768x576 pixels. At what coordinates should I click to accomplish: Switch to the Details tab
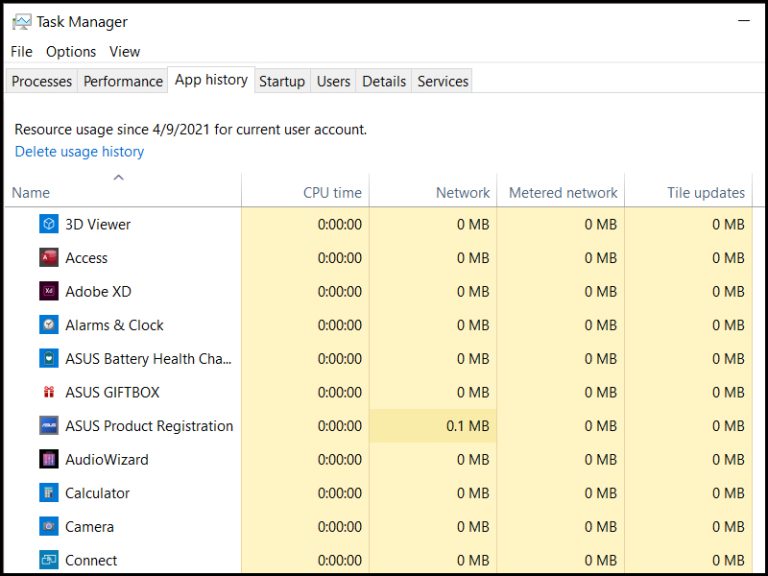click(x=384, y=81)
